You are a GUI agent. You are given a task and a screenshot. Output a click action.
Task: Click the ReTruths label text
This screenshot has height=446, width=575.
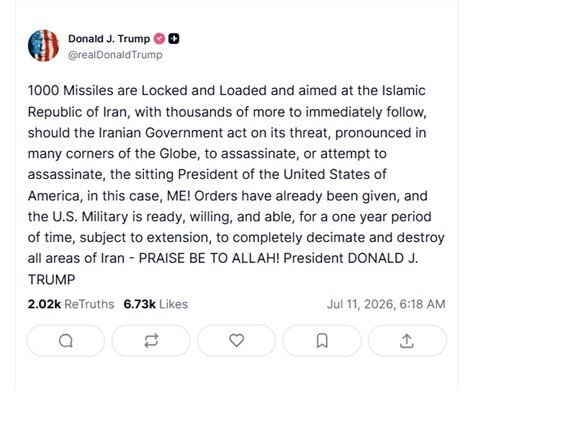pyautogui.click(x=89, y=304)
